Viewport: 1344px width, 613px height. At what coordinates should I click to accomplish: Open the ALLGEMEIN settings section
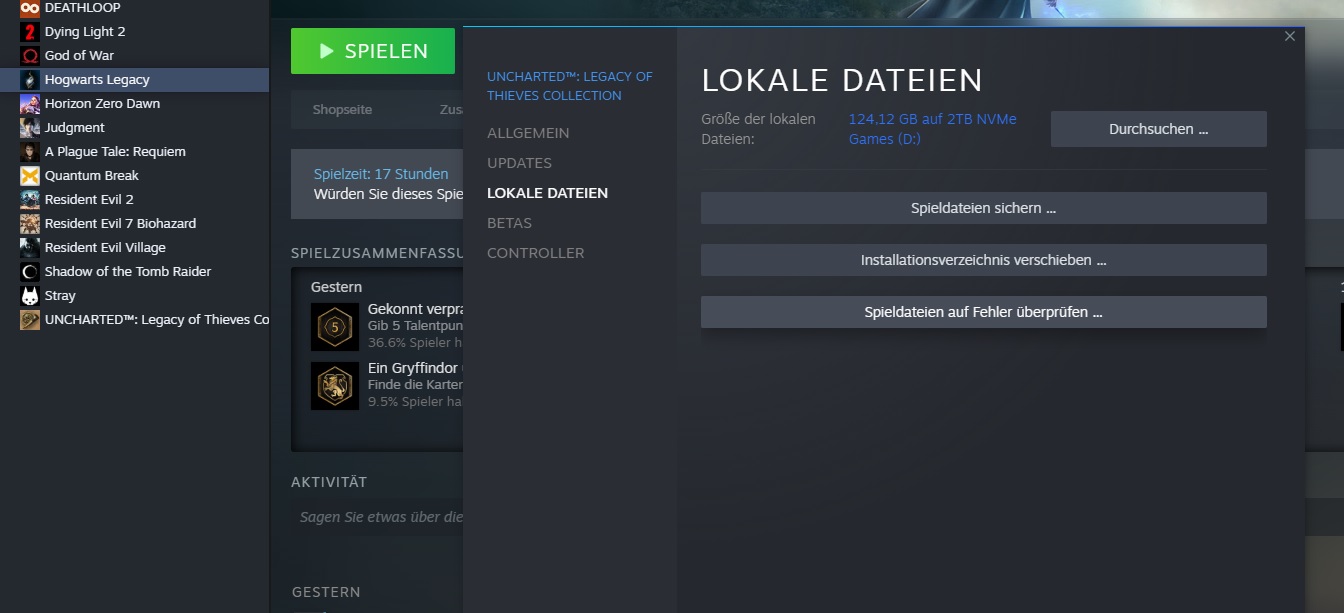click(x=528, y=133)
